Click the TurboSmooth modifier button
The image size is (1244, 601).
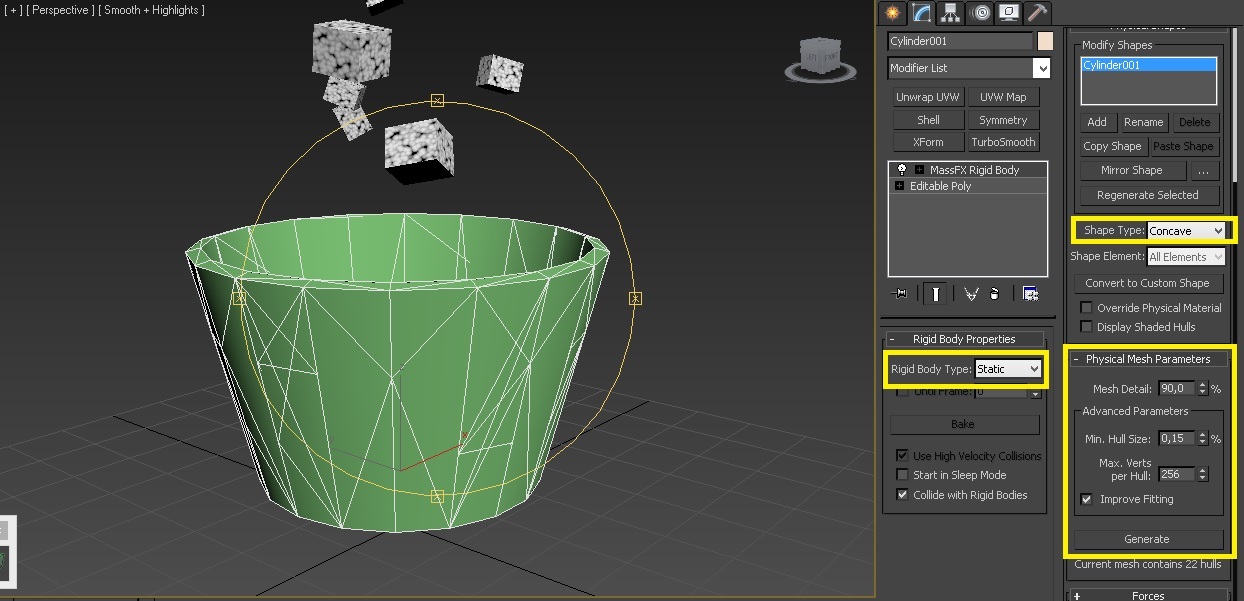(x=1003, y=142)
